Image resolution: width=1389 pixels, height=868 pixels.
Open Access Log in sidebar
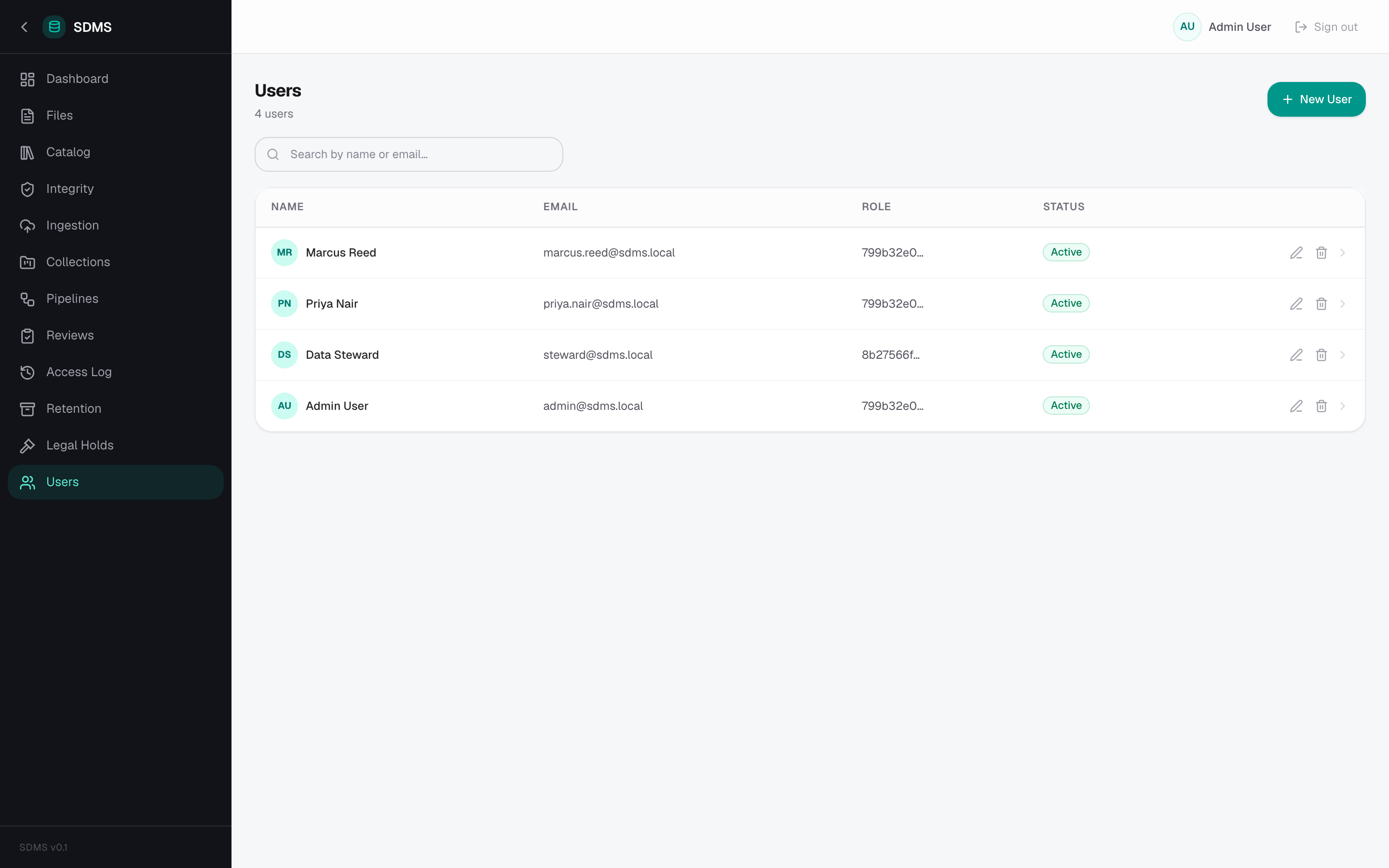point(115,373)
